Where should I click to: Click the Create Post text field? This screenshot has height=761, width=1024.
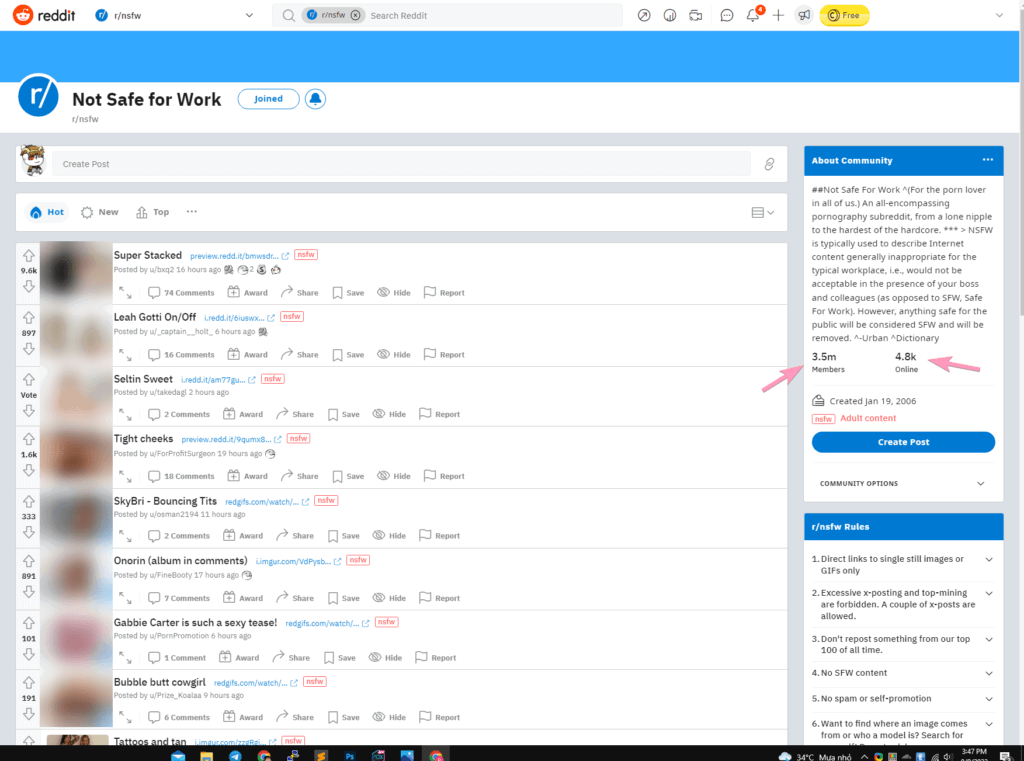pyautogui.click(x=401, y=164)
